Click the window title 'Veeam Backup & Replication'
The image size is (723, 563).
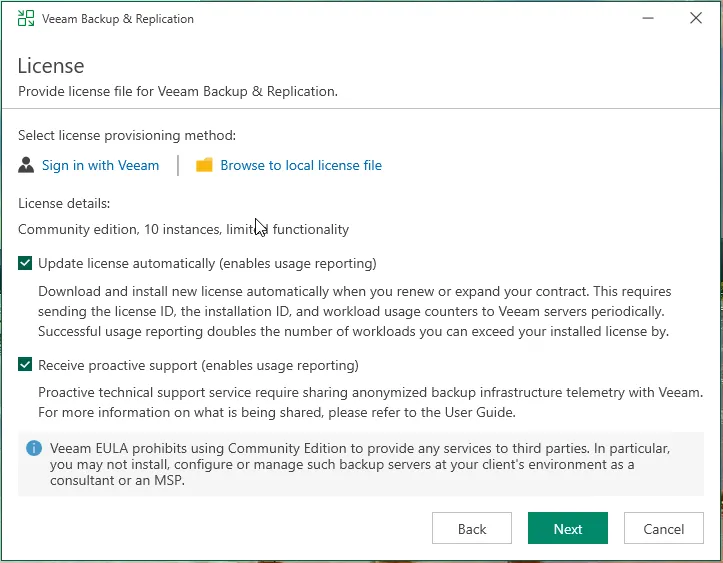click(x=118, y=19)
